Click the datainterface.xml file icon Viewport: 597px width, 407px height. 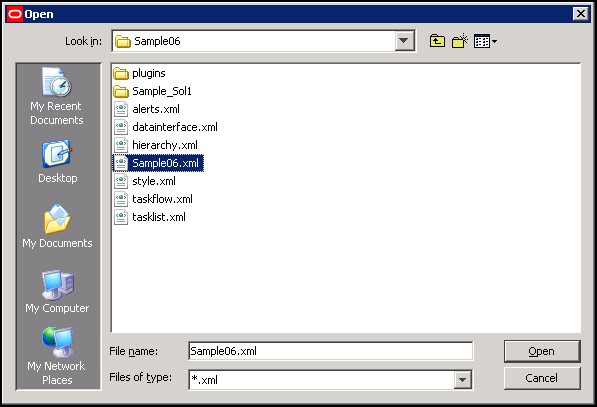point(121,127)
